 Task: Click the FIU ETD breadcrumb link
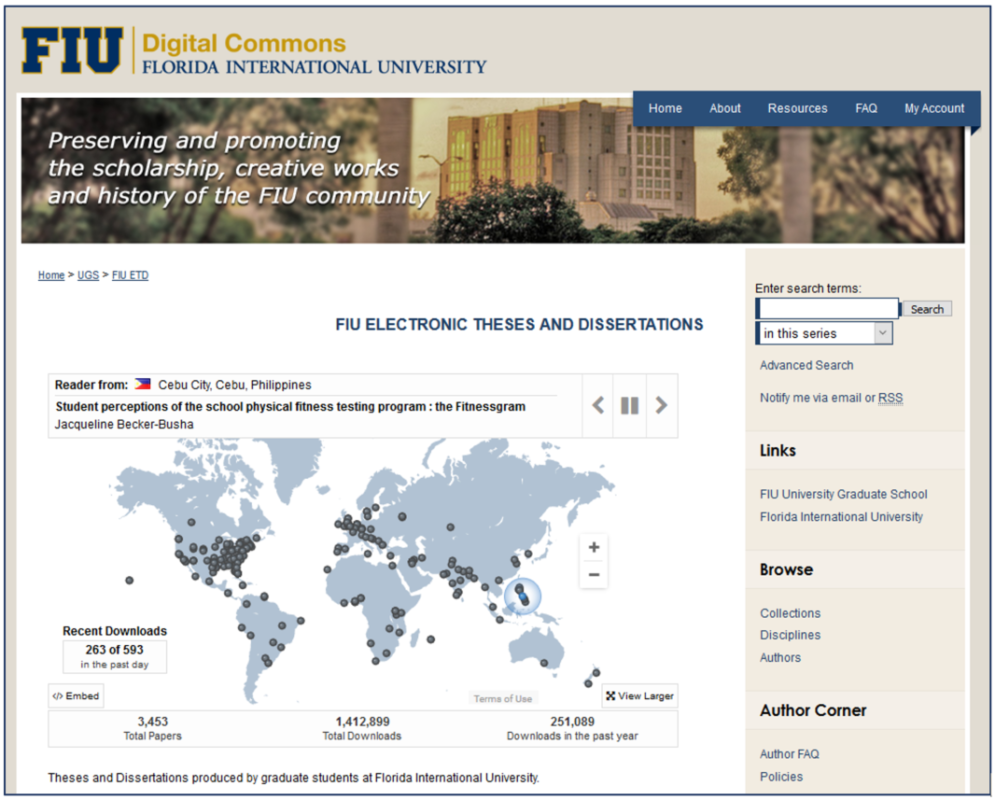point(130,275)
